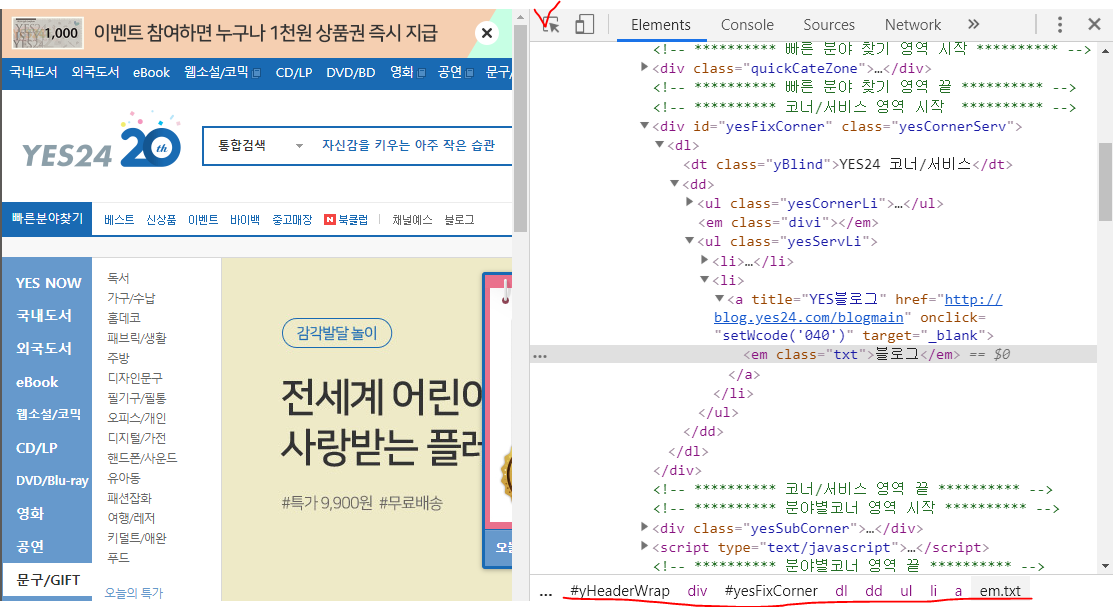Go to 베스트 link
This screenshot has height=607, width=1113.
click(x=119, y=219)
